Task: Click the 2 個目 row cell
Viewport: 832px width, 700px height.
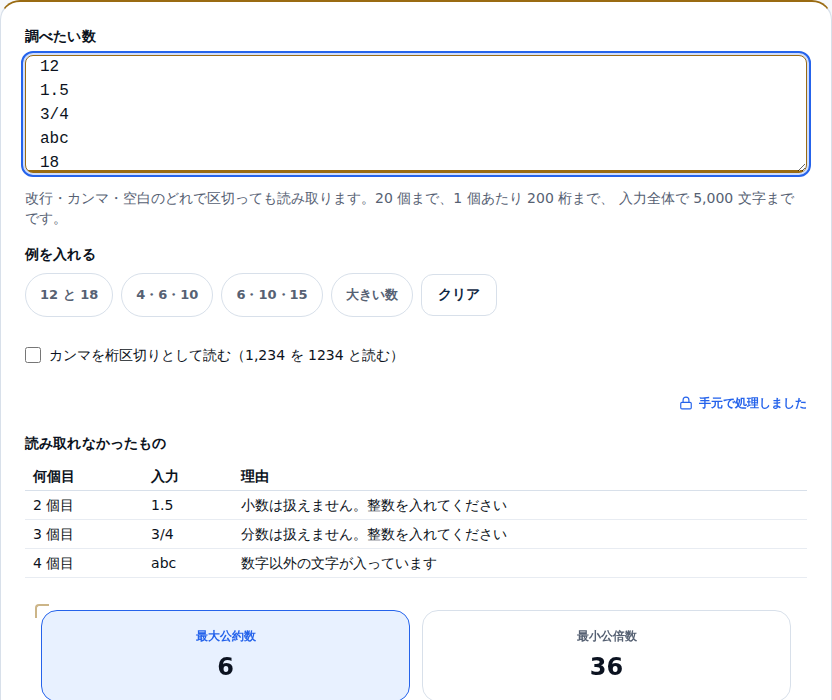Action: [53, 505]
